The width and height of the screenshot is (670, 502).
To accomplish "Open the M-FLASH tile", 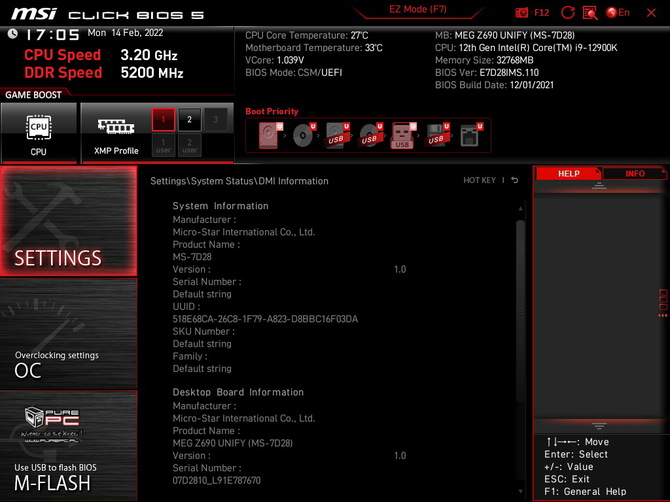I will pos(68,446).
